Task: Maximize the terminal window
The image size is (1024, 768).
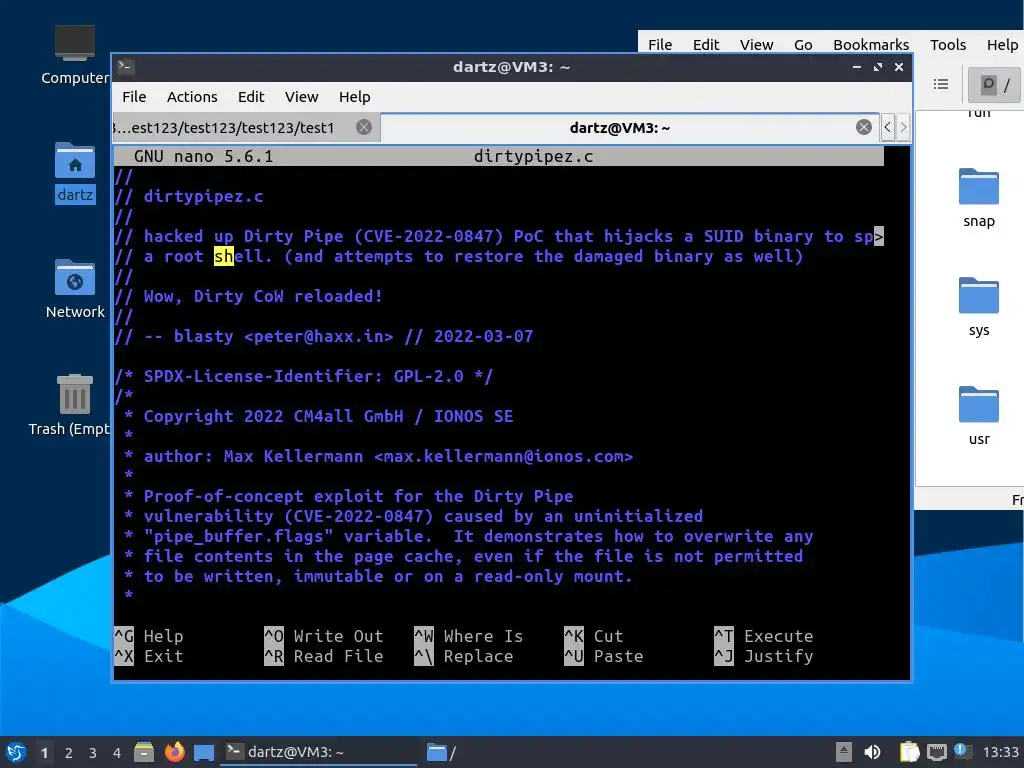Action: coord(878,67)
